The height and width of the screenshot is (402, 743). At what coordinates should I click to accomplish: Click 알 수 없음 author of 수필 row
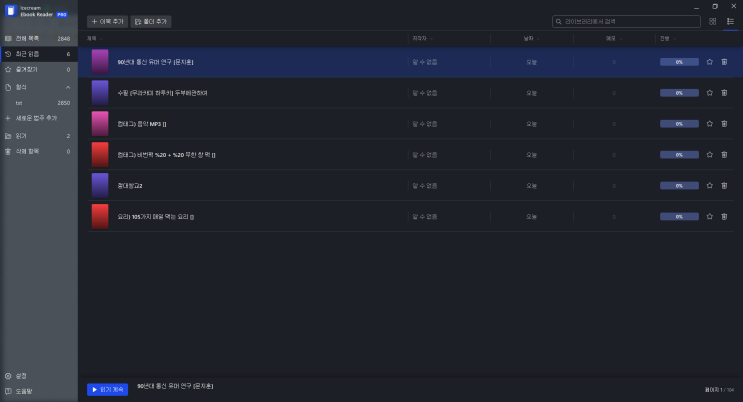click(x=425, y=93)
